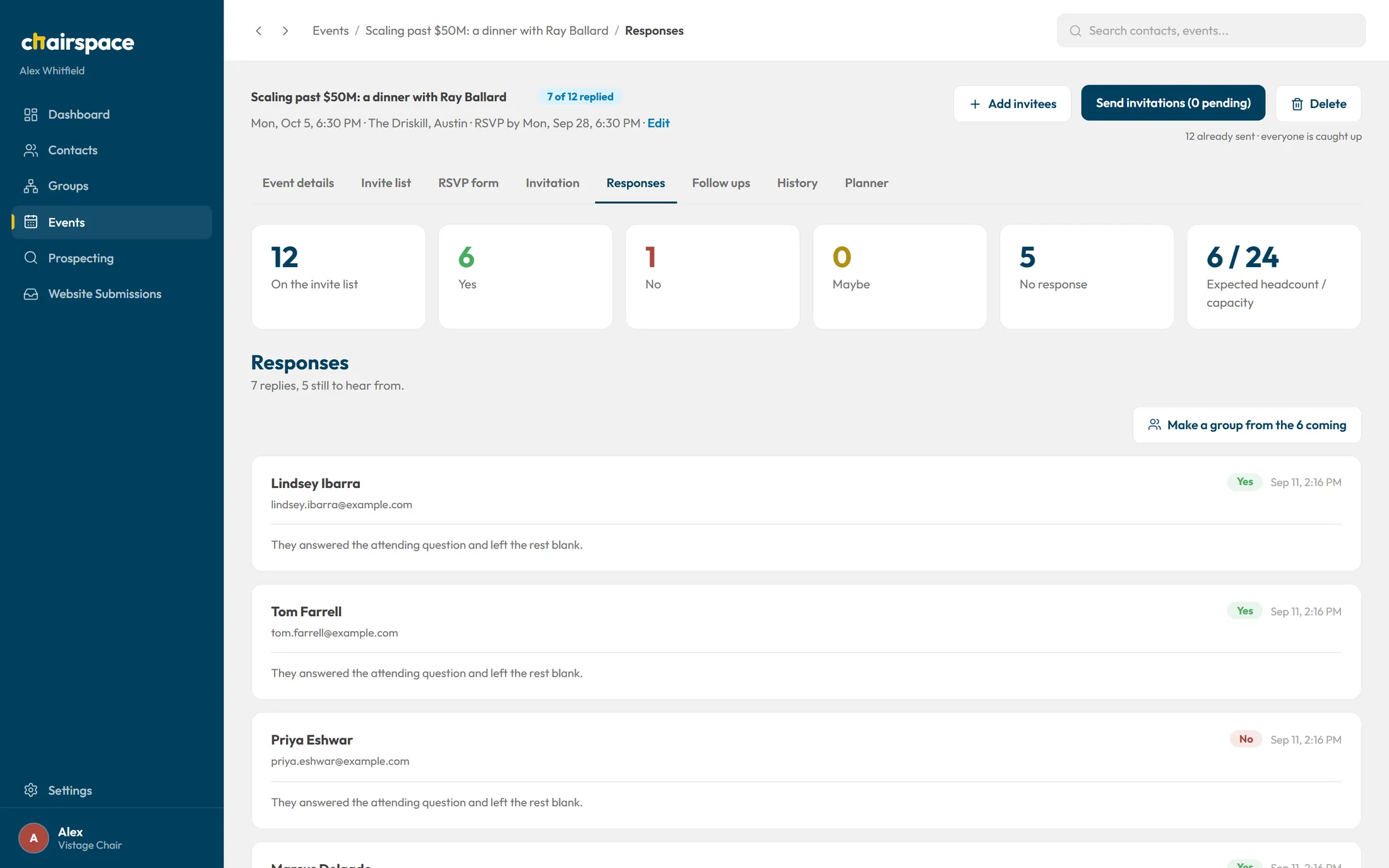The image size is (1389, 868).
Task: Click the Yes badge on Tom Farrell
Action: click(1244, 611)
